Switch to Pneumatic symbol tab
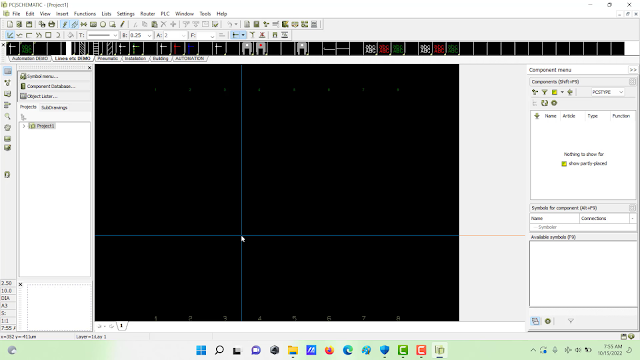Screen dimensions: 640x360 (108, 58)
